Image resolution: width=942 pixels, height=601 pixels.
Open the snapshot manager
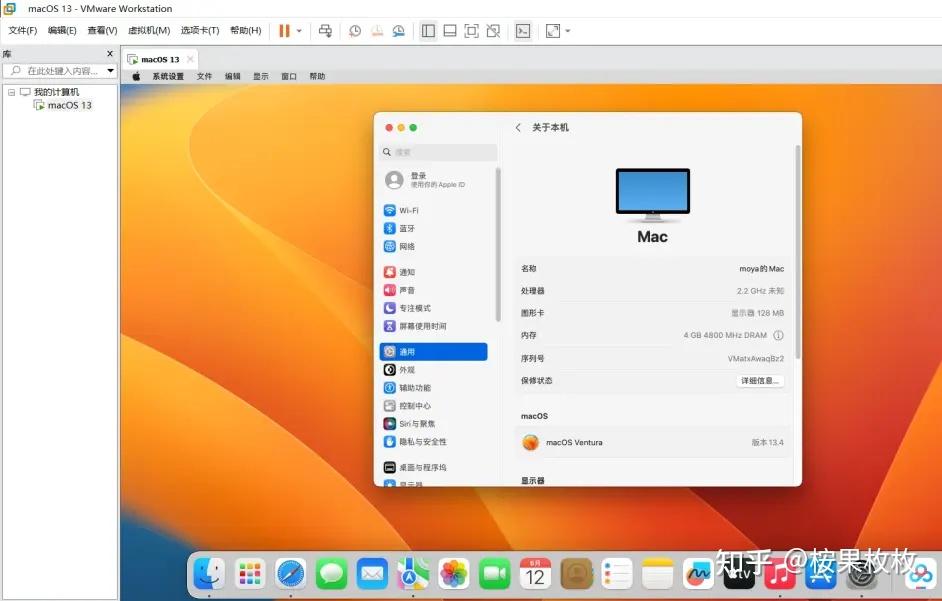click(398, 31)
